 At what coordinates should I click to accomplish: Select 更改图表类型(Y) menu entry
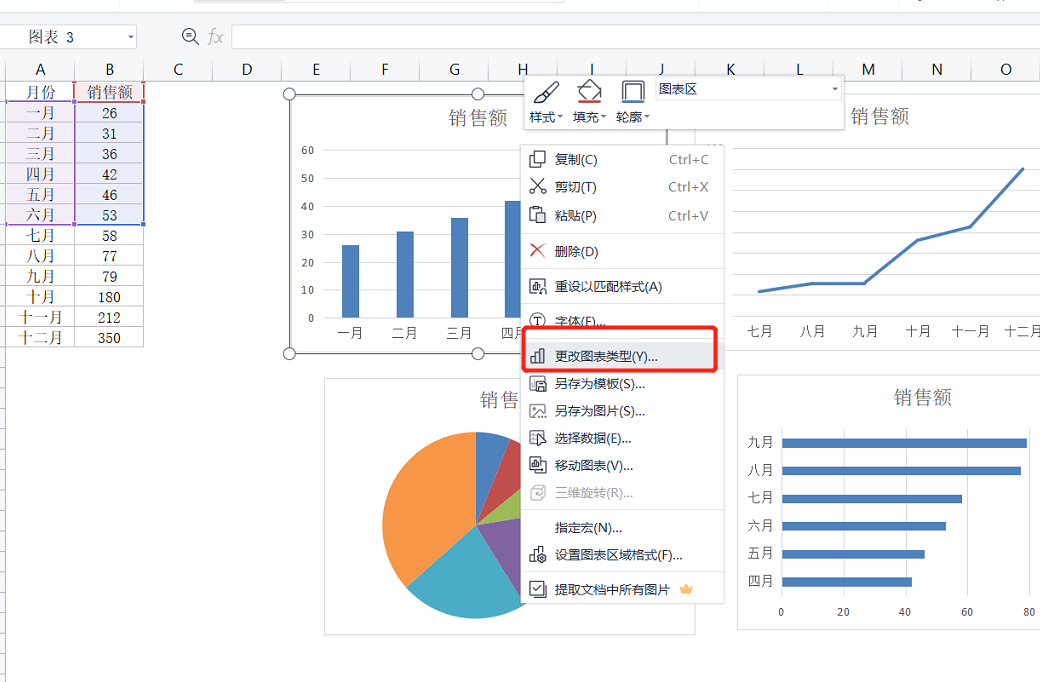622,356
